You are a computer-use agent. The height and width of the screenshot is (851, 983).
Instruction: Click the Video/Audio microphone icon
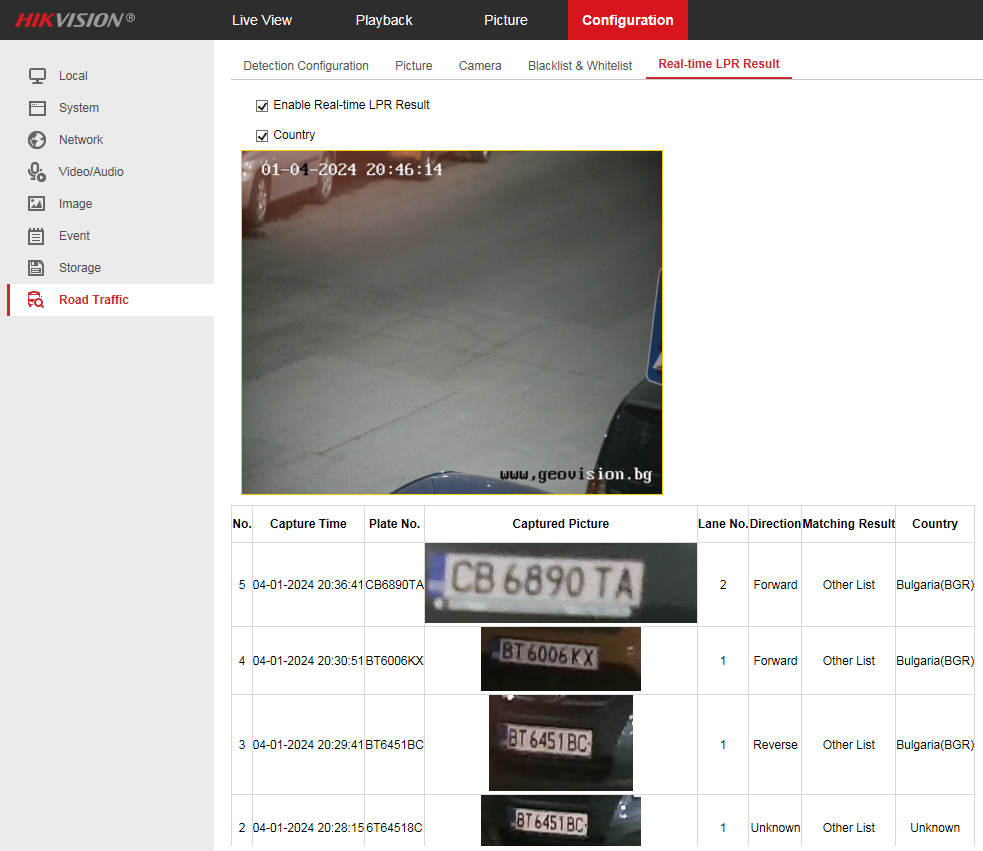37,172
